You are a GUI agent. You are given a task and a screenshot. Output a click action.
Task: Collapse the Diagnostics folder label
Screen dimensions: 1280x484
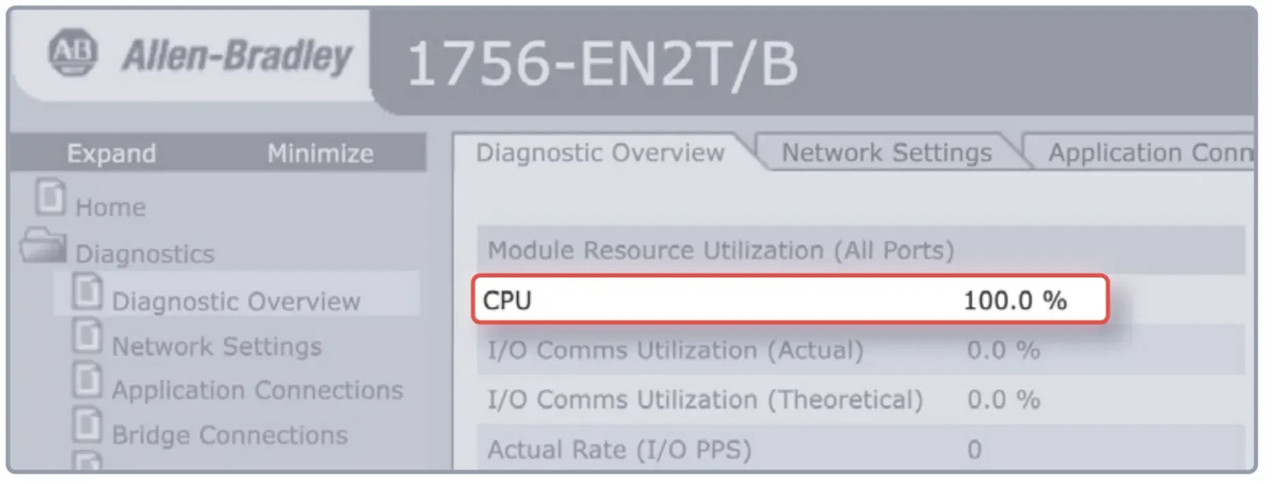coord(145,254)
